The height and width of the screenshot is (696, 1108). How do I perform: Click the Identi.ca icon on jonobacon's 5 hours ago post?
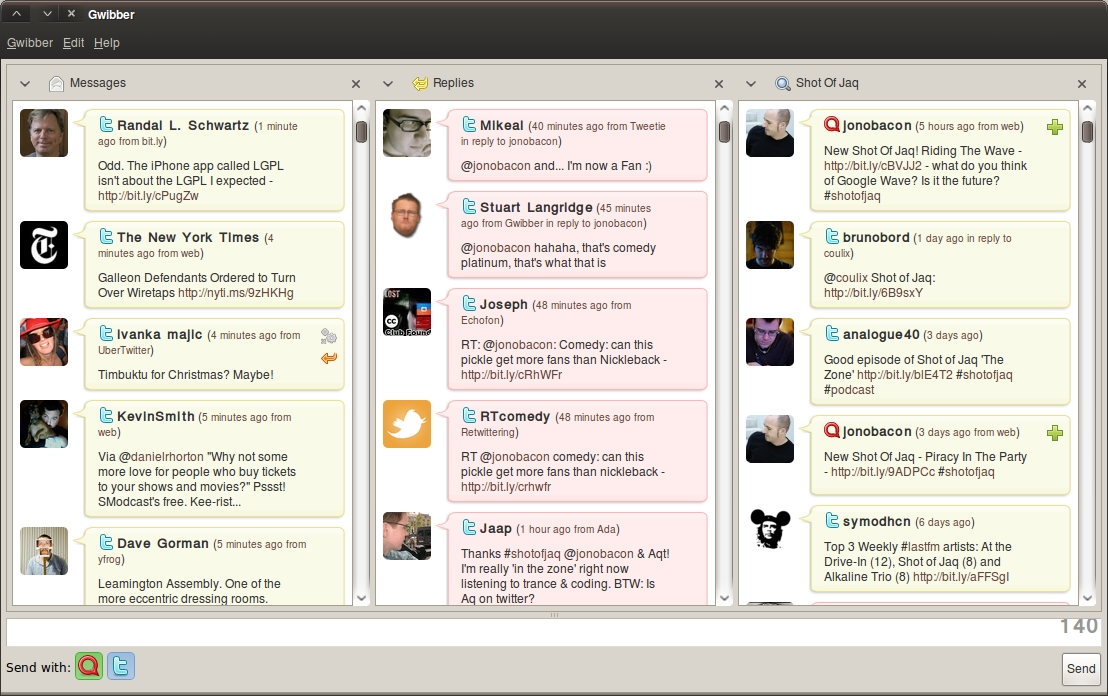tap(832, 124)
